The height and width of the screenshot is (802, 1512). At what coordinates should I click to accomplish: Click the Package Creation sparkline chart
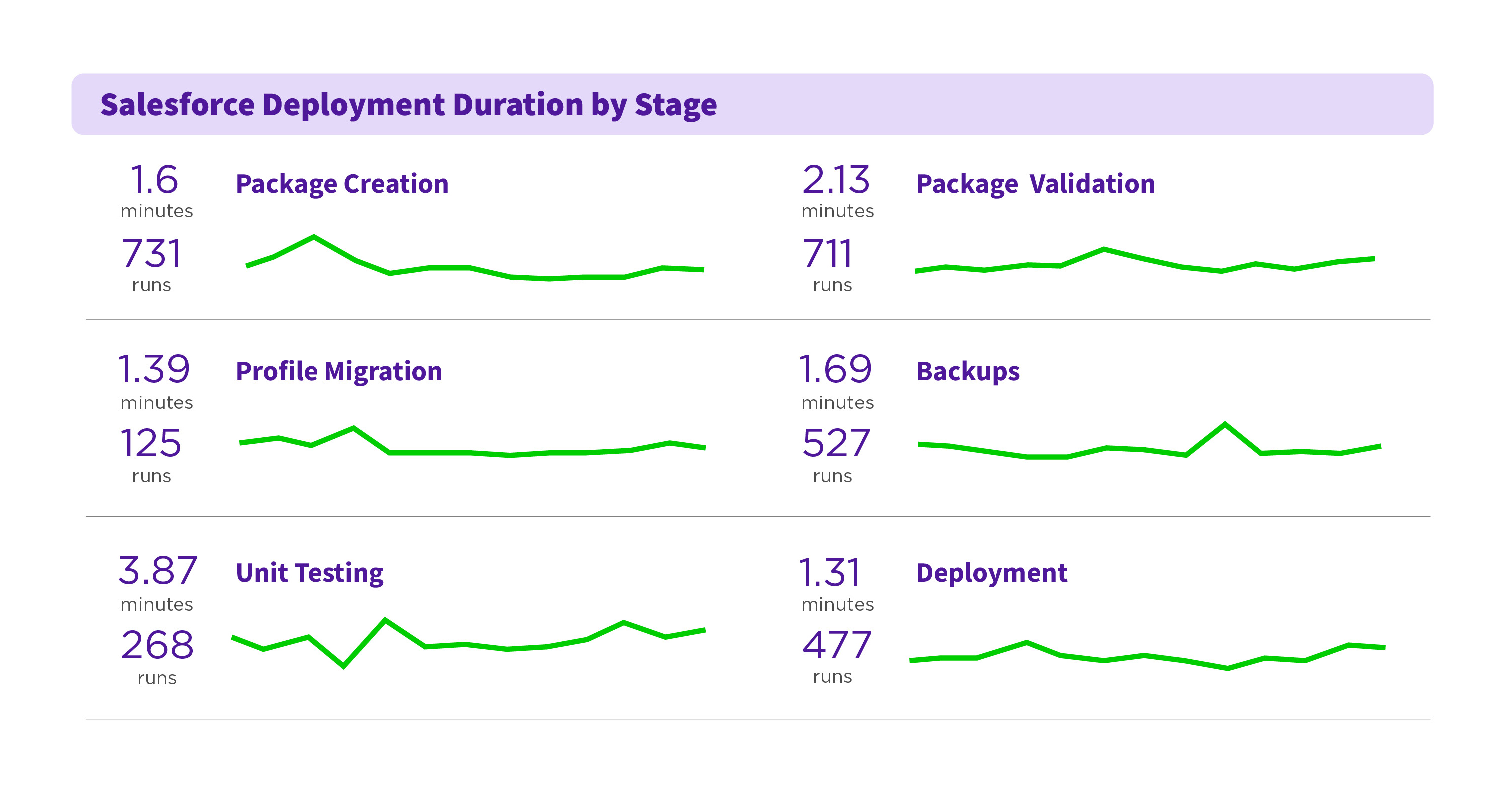(x=449, y=268)
